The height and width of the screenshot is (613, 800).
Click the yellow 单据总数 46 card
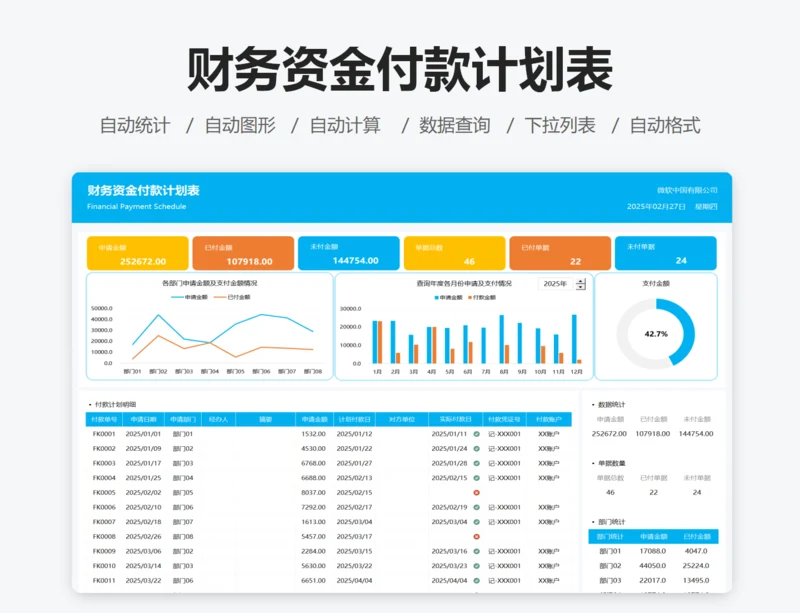point(455,253)
